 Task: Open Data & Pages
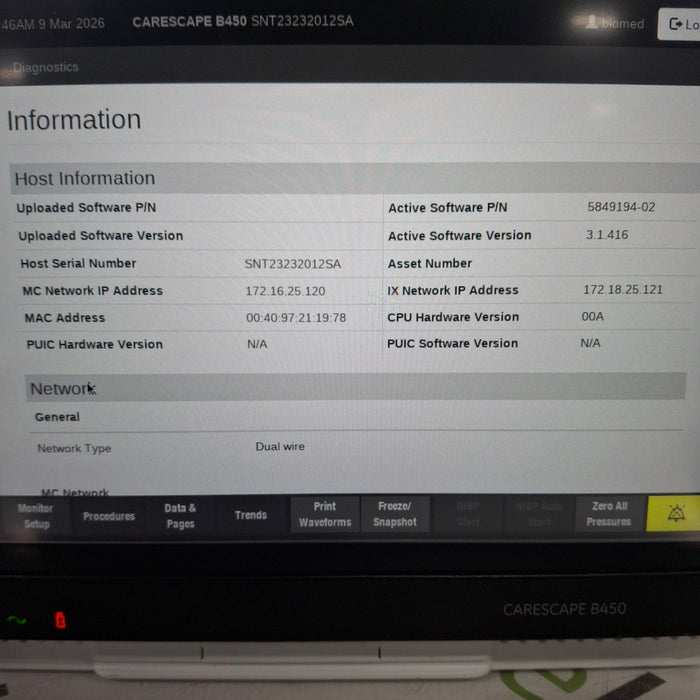tap(180, 516)
